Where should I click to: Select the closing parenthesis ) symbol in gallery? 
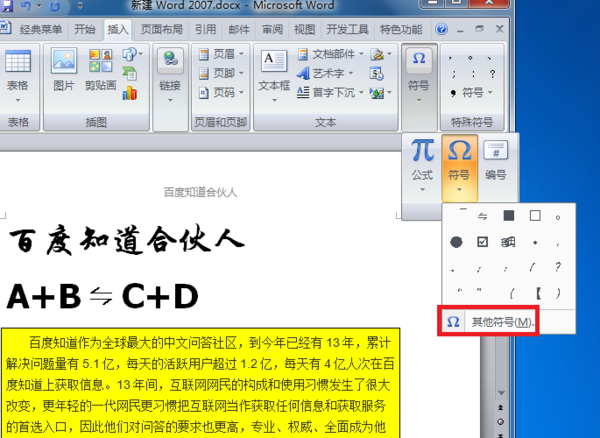point(558,293)
